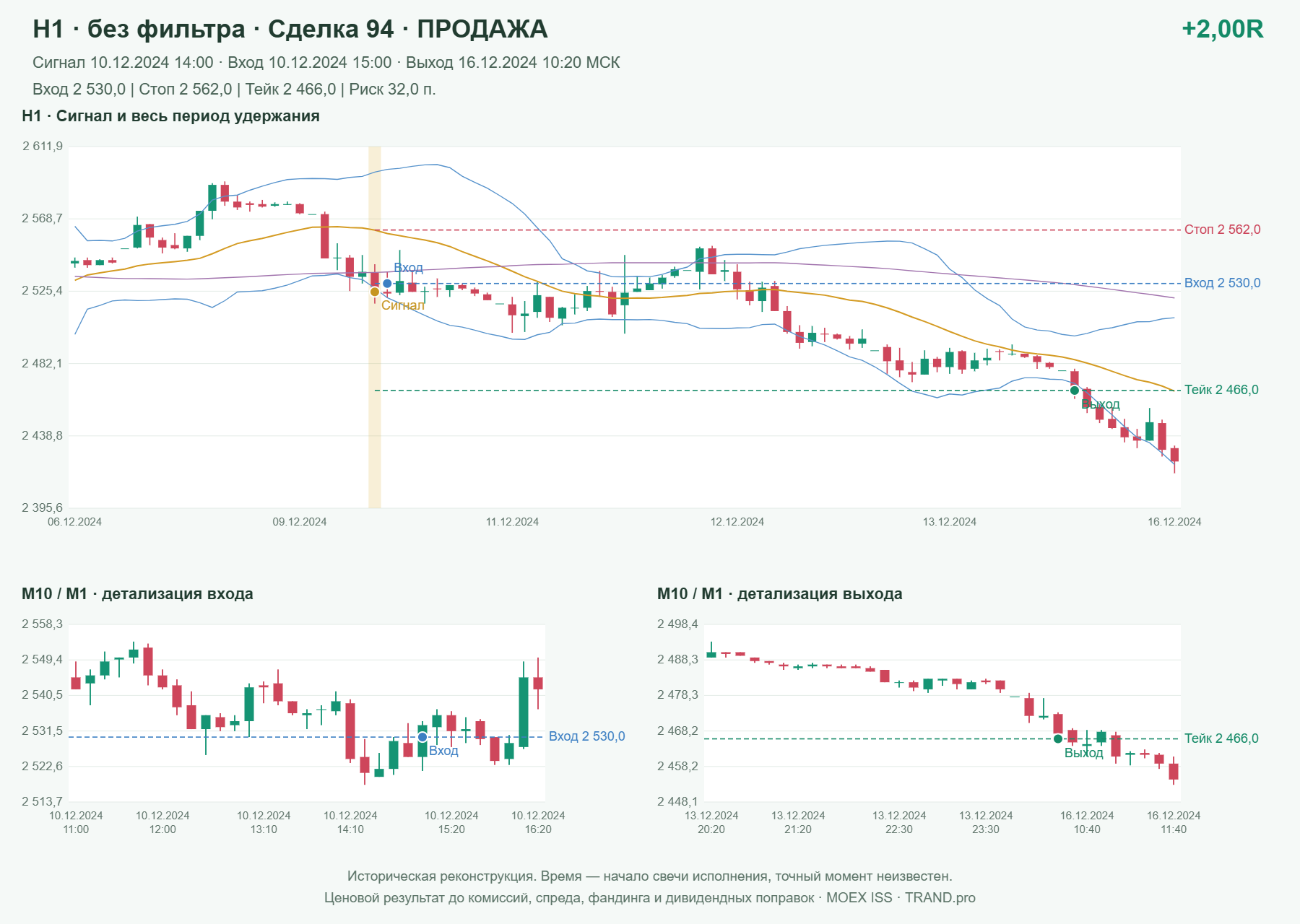
Task: Click the 2 448,1 axis label in exit detail
Action: 678,801
